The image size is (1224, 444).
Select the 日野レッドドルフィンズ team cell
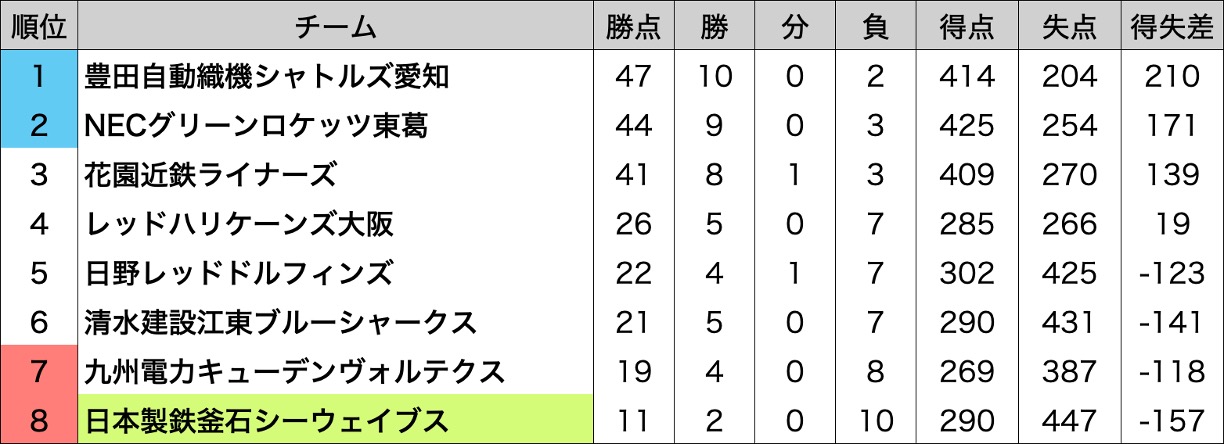pos(336,272)
